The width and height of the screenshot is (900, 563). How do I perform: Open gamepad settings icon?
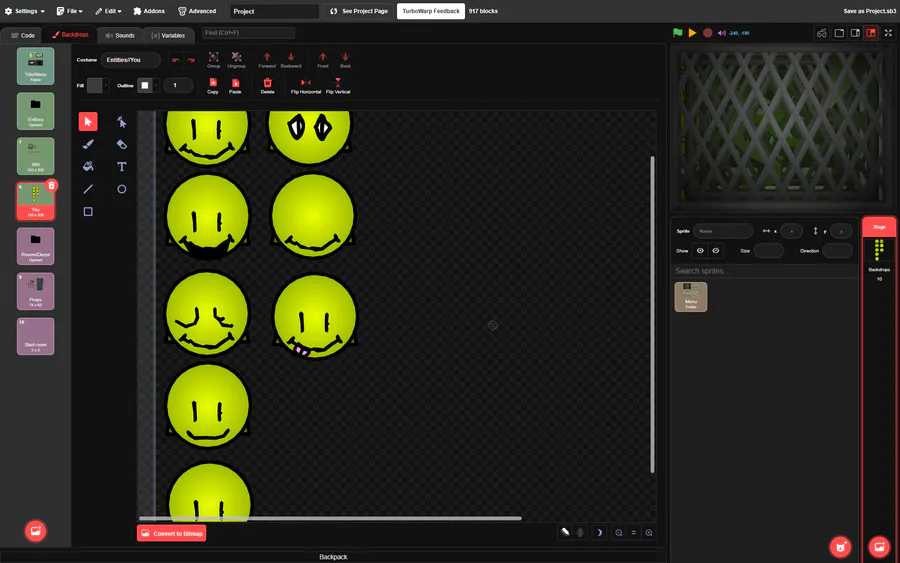coord(822,33)
